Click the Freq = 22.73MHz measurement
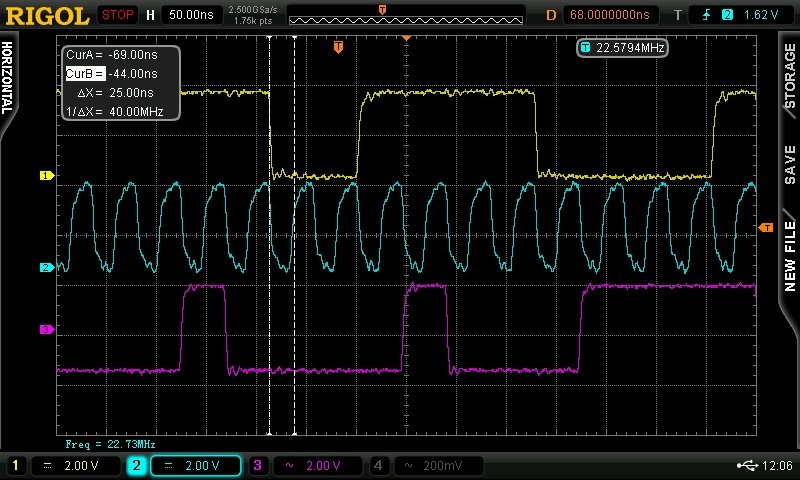The height and width of the screenshot is (480, 800). point(110,444)
